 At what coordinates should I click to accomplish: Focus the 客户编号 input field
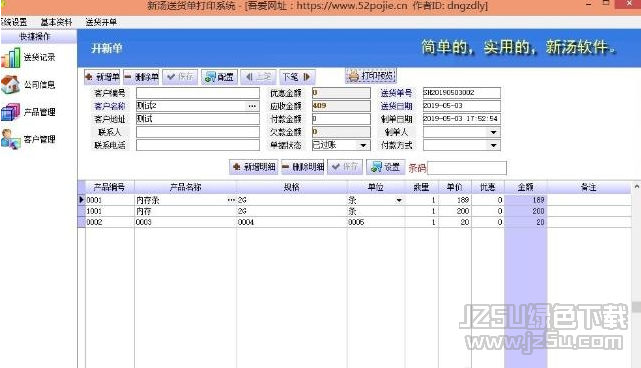tap(198, 93)
